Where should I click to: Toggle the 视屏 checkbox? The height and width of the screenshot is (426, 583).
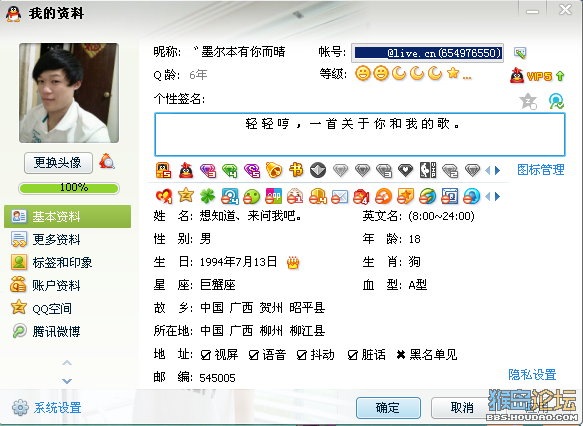[x=206, y=355]
